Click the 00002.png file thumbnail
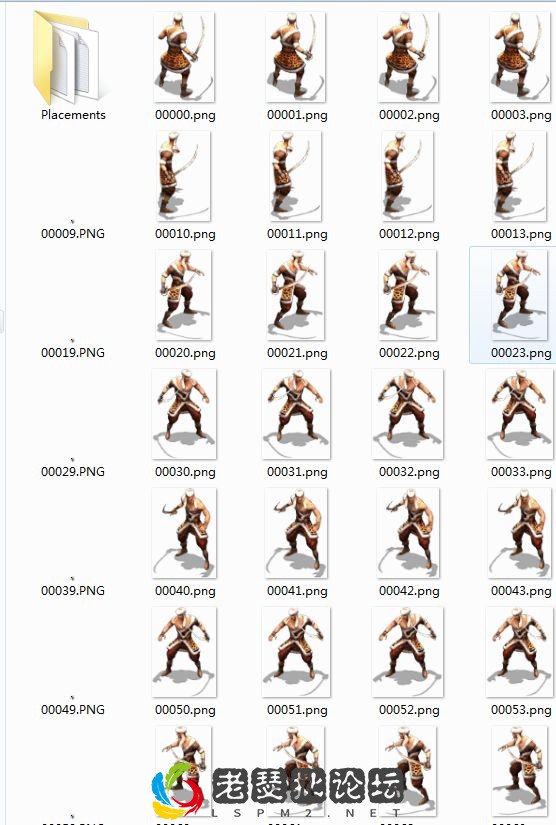Viewport: 556px width, 825px height. click(x=408, y=57)
